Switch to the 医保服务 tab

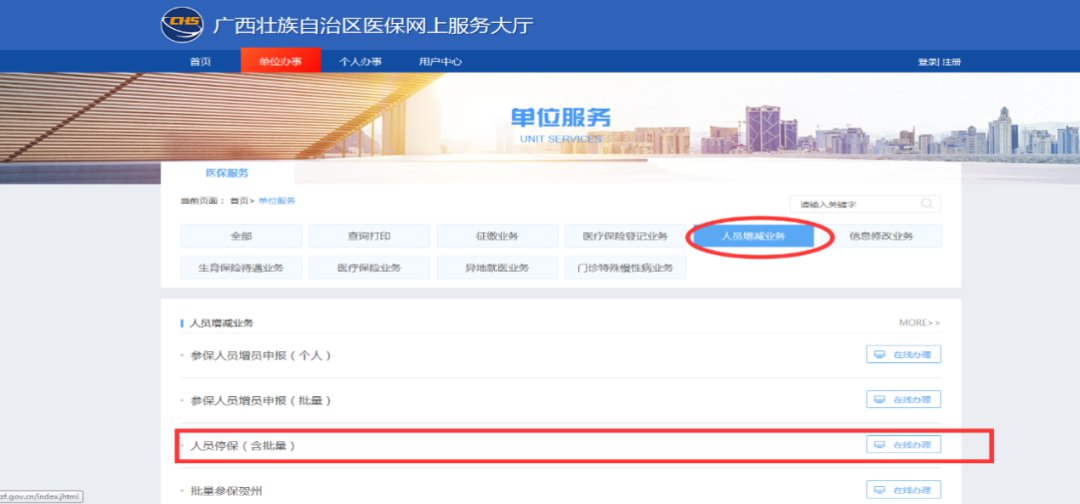pos(227,173)
